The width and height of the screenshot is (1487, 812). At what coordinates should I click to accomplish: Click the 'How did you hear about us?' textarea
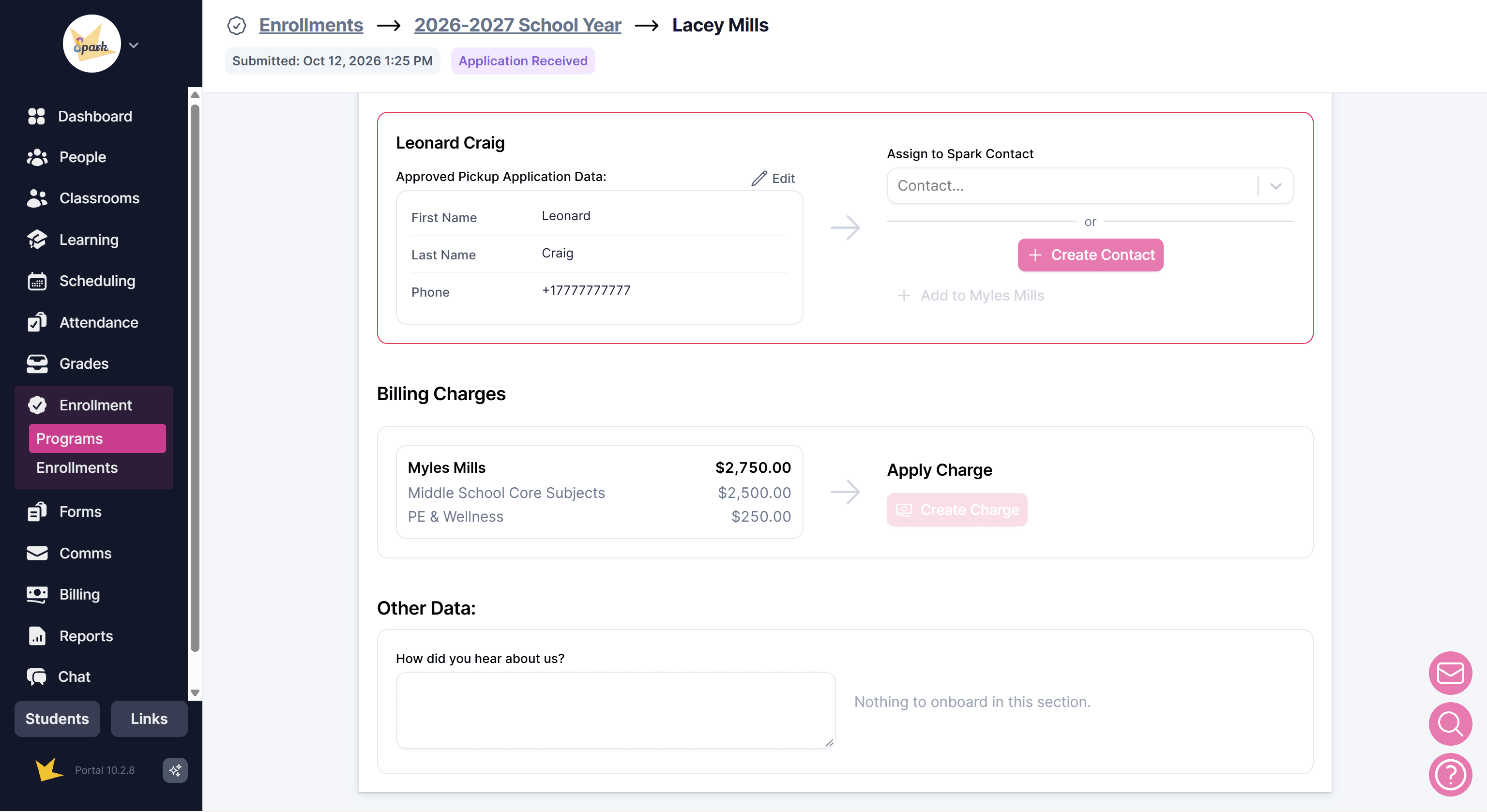pos(615,710)
